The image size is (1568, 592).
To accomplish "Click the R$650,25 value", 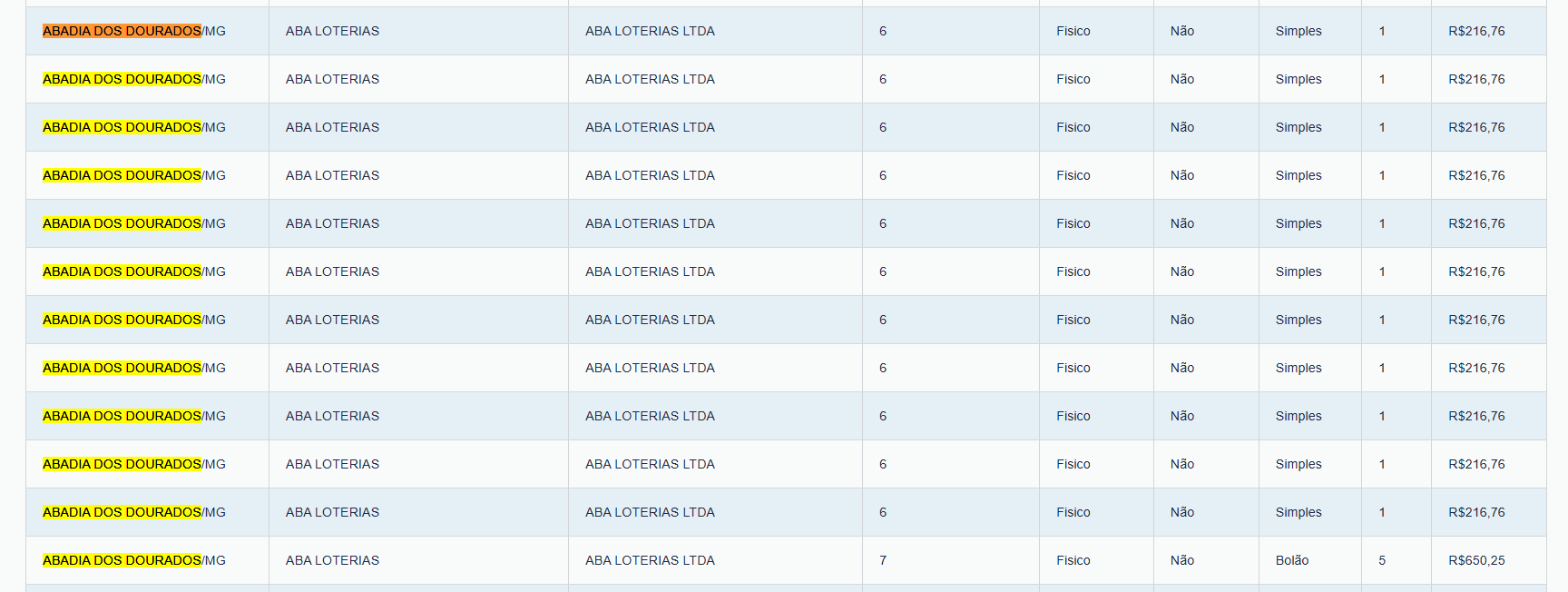I will coord(1475,560).
